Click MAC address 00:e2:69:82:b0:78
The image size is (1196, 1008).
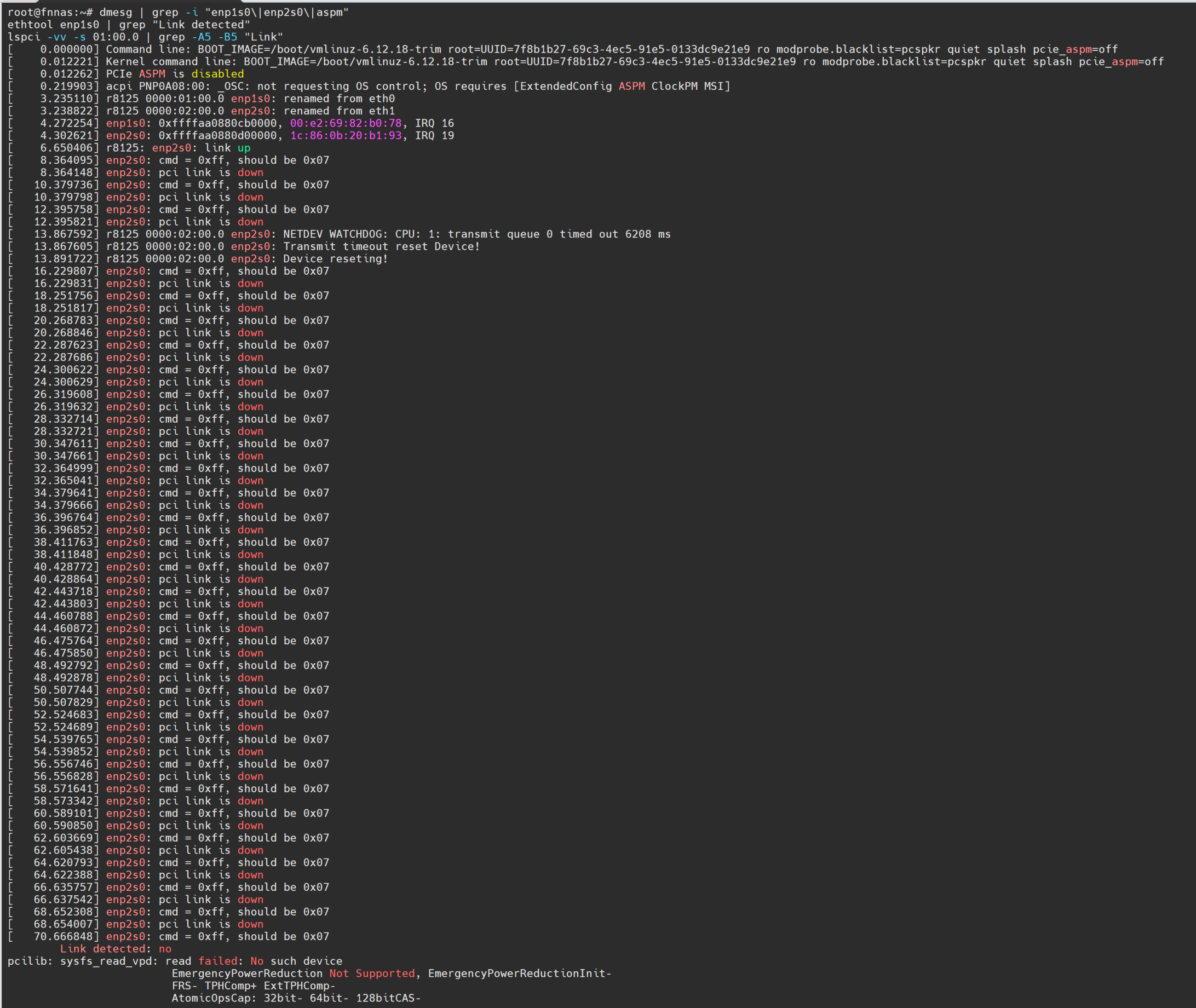point(345,123)
